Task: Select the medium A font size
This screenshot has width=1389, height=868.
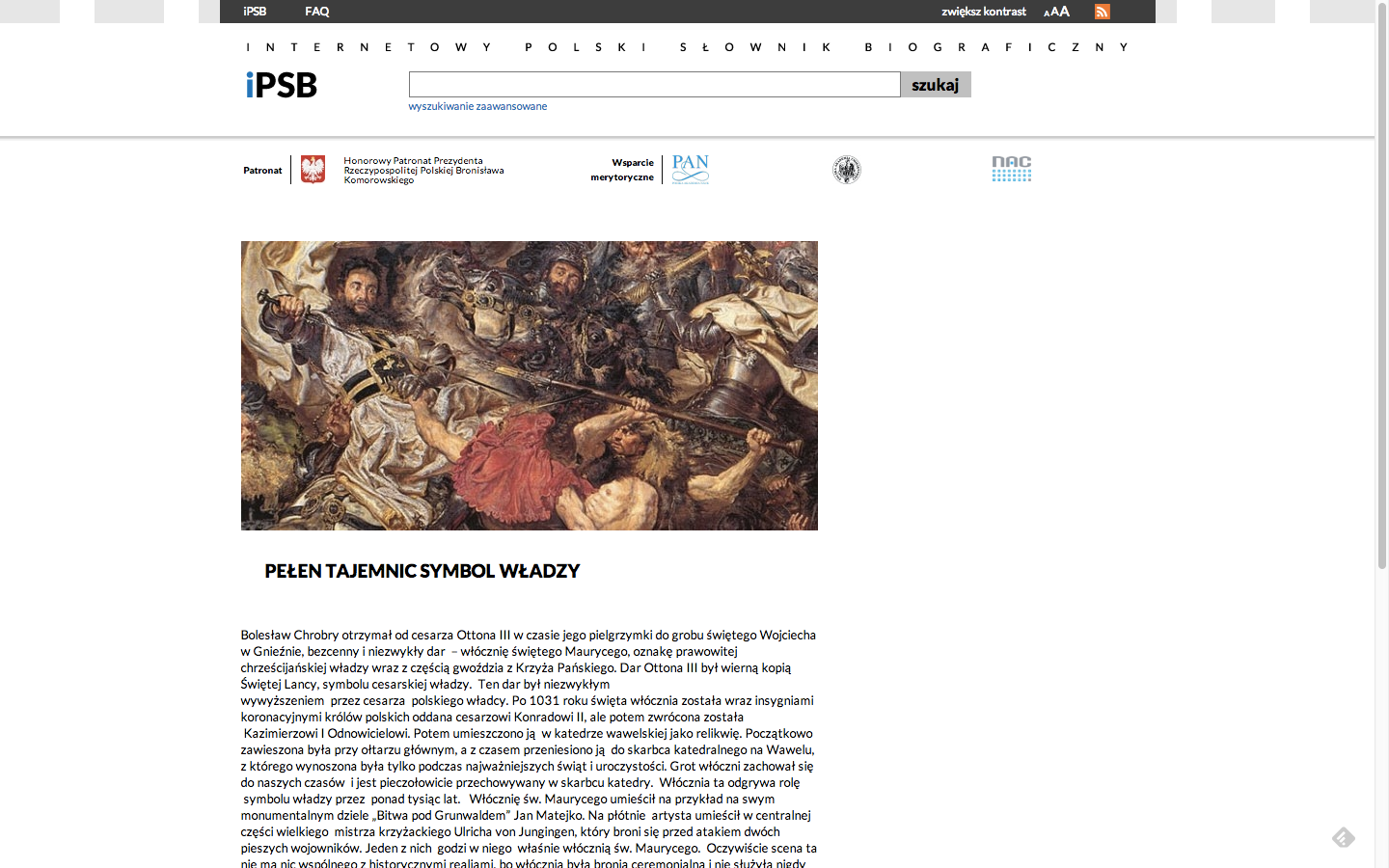Action: coord(1053,13)
